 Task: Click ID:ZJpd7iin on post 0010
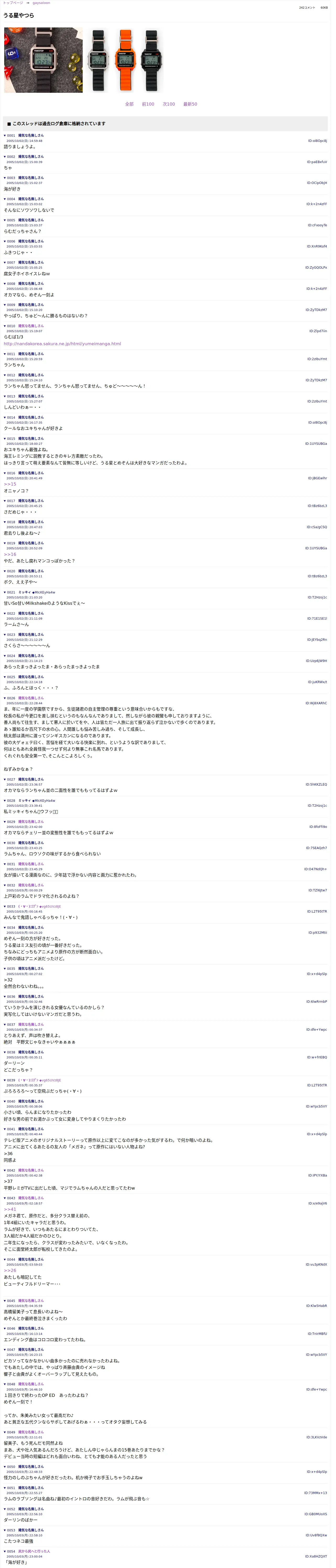318,331
